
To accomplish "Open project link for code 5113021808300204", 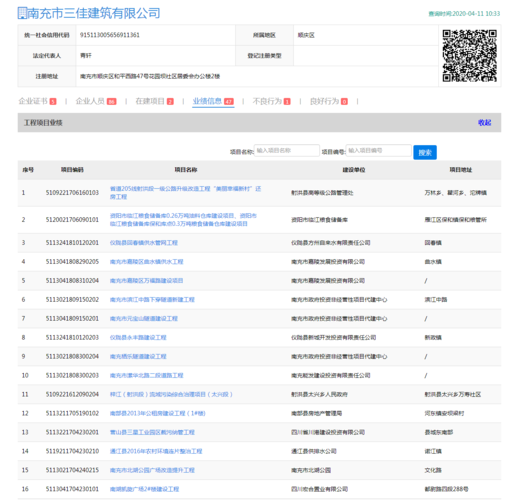I will (x=138, y=357).
